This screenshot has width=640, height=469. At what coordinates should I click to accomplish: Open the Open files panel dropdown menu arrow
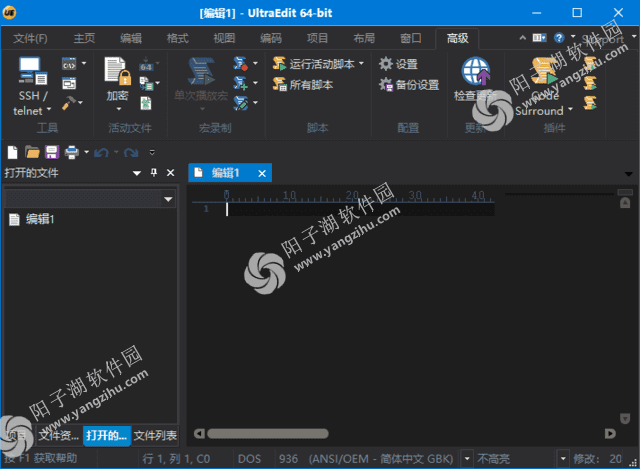(137, 173)
